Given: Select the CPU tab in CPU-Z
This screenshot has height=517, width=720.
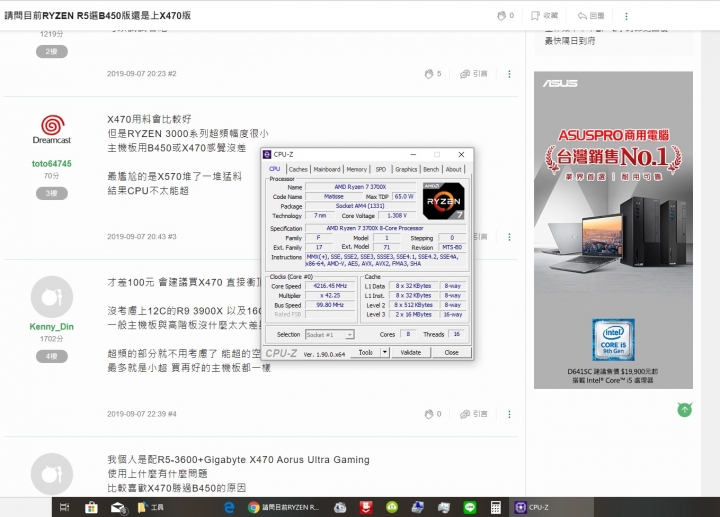Looking at the screenshot, I should (x=275, y=169).
